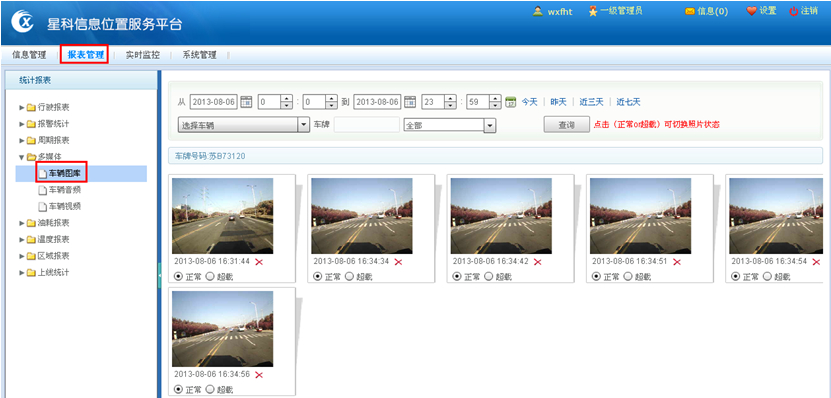This screenshot has height=398, width=831.
Task: Open the start date calendar picker icon
Action: tap(246, 102)
